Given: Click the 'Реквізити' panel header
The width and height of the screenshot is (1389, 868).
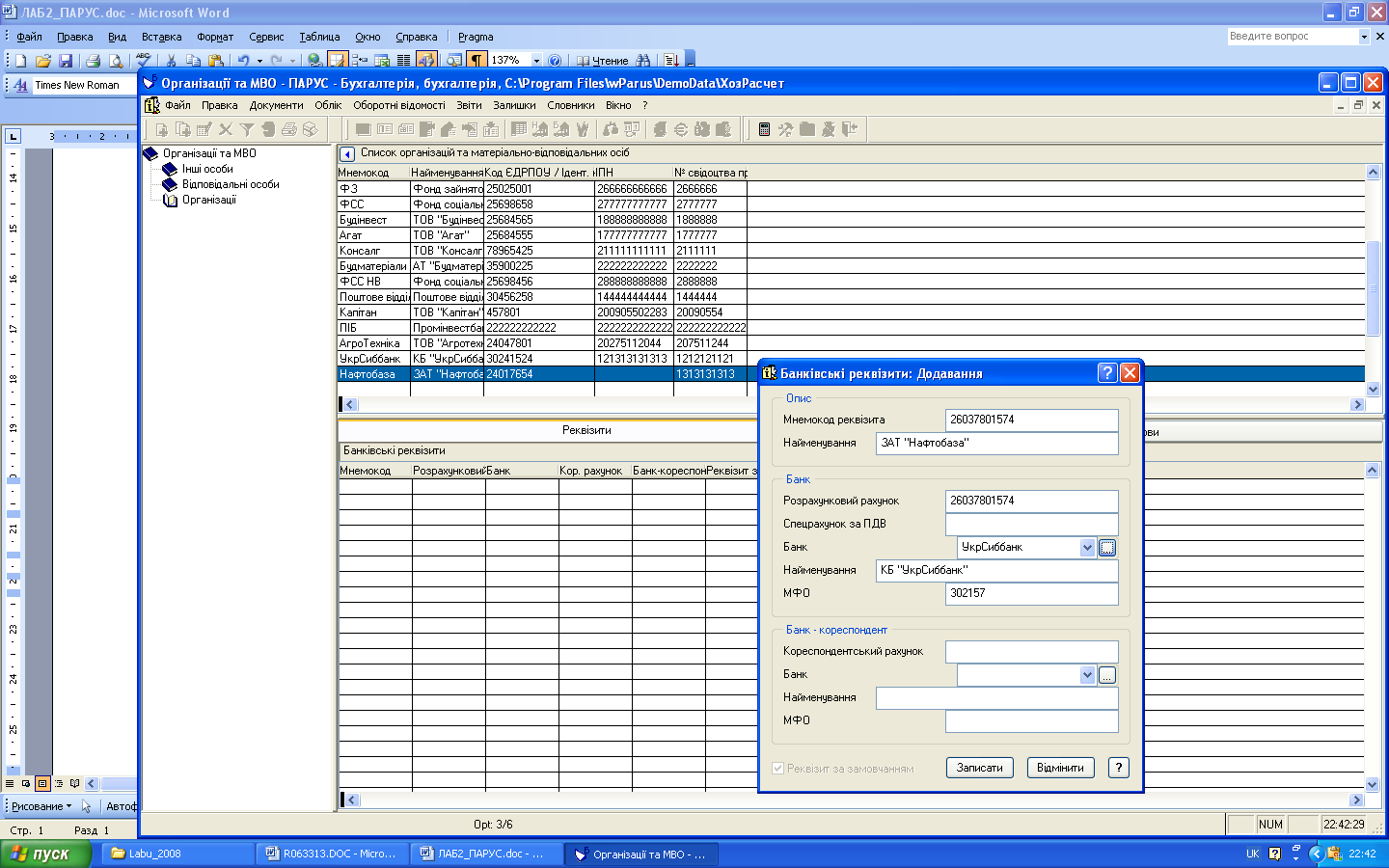Looking at the screenshot, I should [586, 430].
